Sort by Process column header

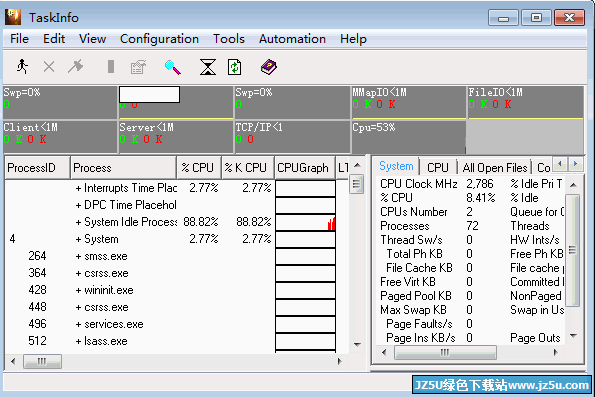click(x=123, y=168)
